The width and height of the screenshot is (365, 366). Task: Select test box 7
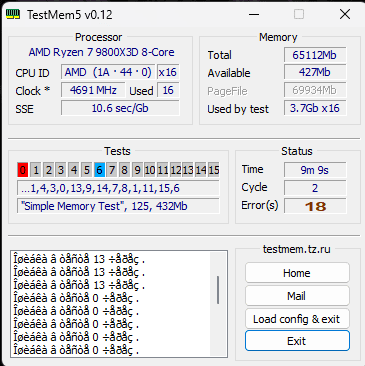pos(112,170)
